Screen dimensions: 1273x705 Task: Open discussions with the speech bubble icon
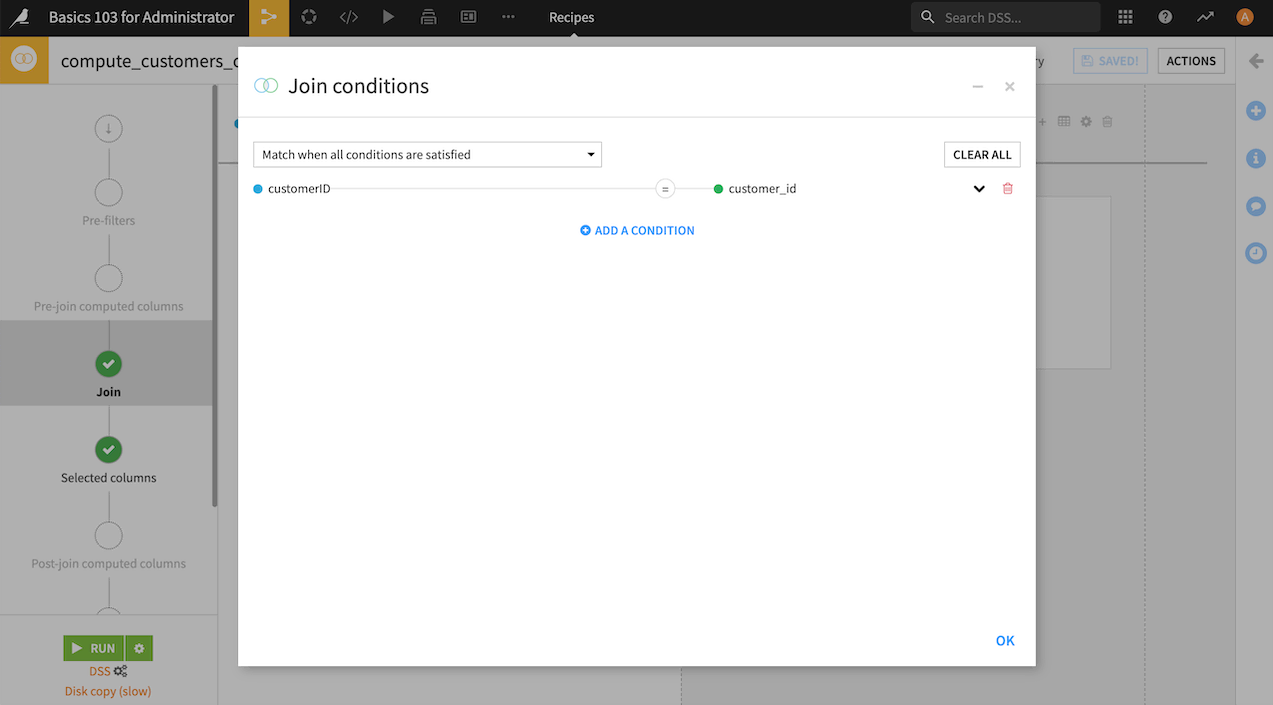(1255, 206)
